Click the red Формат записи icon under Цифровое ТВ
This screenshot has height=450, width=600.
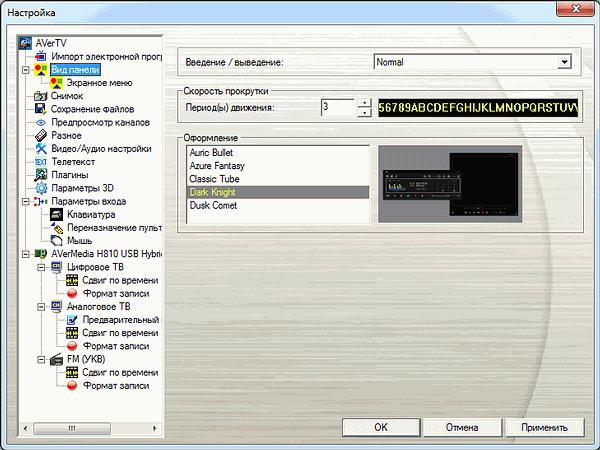click(72, 293)
